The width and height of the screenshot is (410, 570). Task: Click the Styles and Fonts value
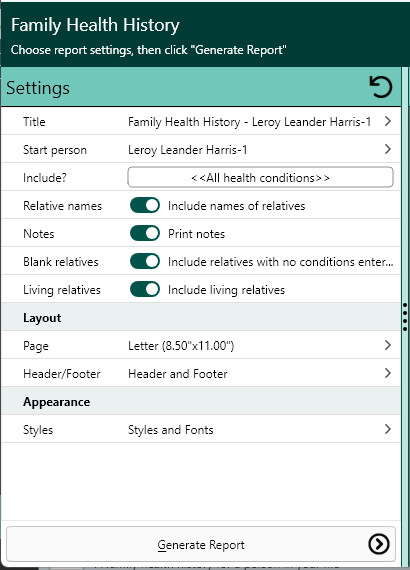(x=170, y=430)
